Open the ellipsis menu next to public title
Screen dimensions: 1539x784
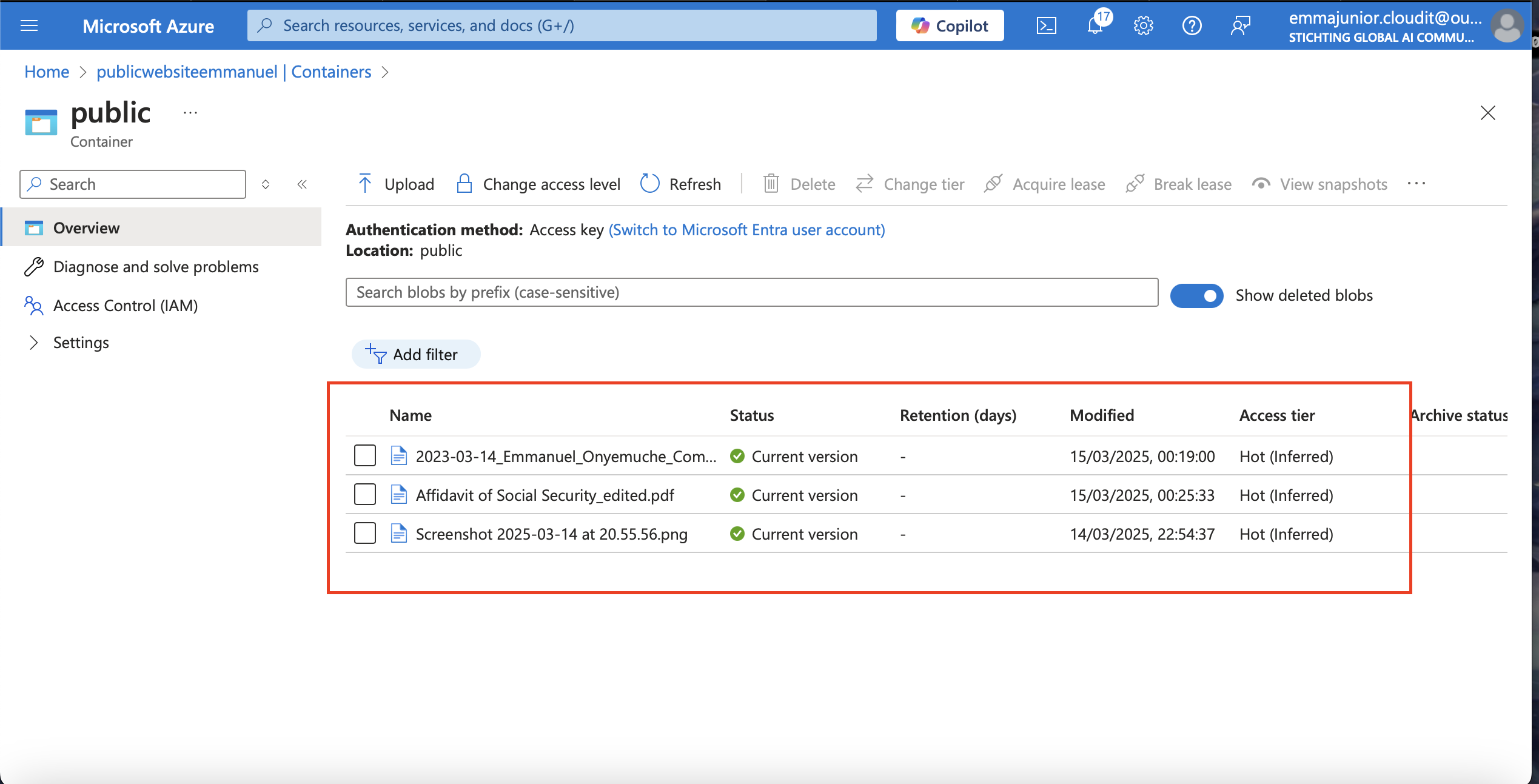click(x=190, y=113)
